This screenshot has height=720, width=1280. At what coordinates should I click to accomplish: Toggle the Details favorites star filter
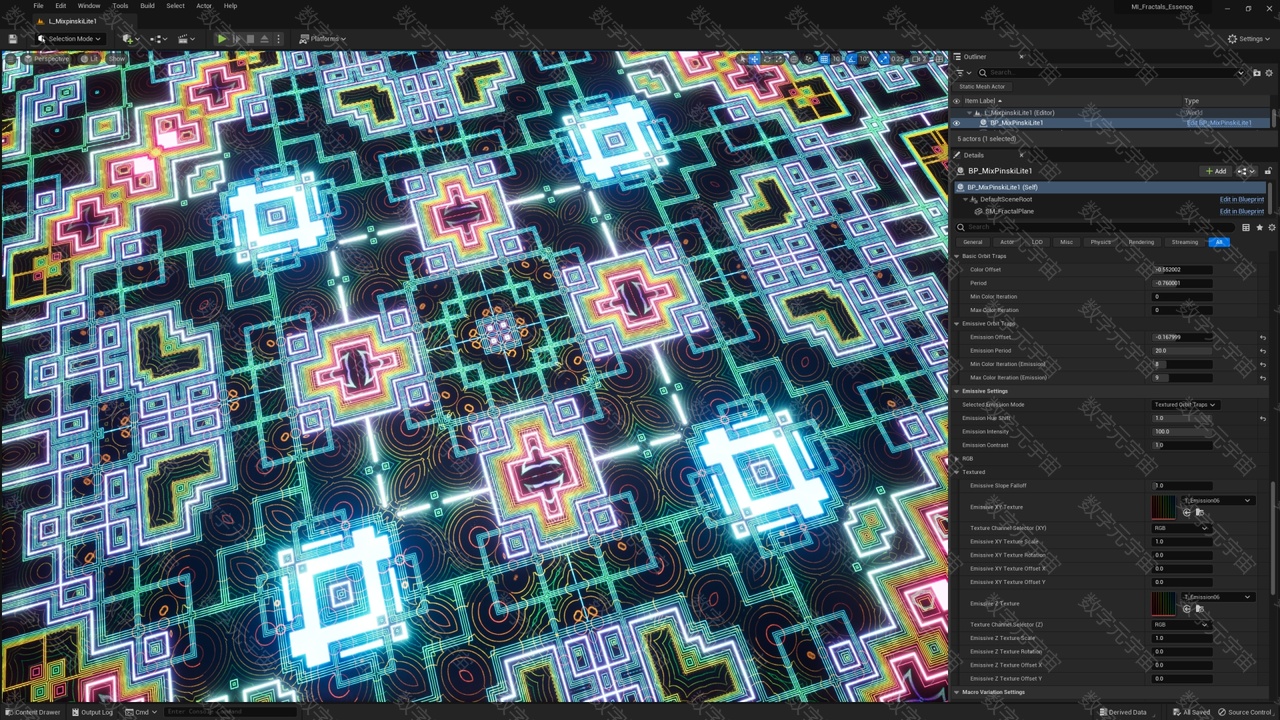[1259, 228]
